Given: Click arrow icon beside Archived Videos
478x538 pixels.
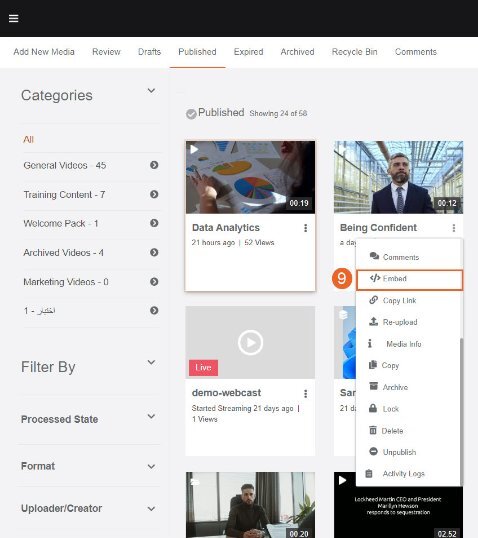Looking at the screenshot, I should pyautogui.click(x=154, y=253).
